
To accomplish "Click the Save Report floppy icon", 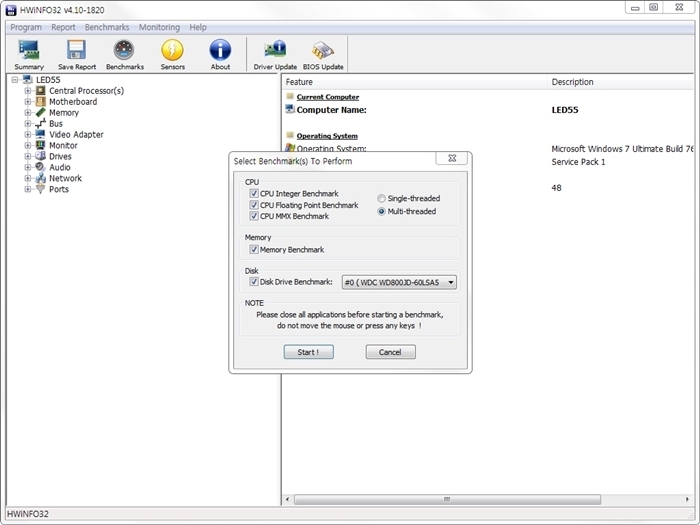I will [77, 50].
